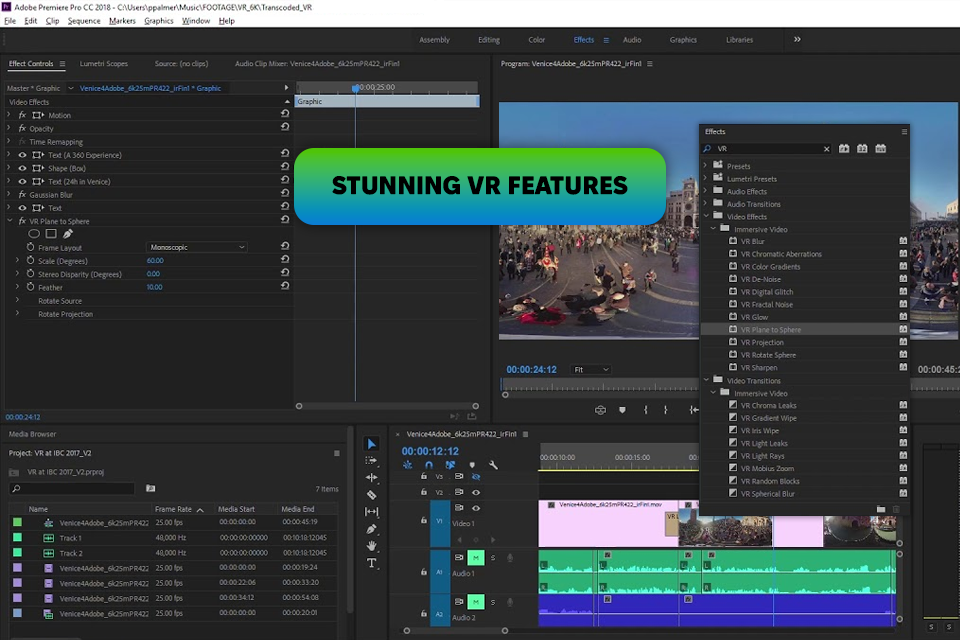The image size is (960, 640).
Task: Toggle Snap magnet in timeline
Action: (429, 465)
